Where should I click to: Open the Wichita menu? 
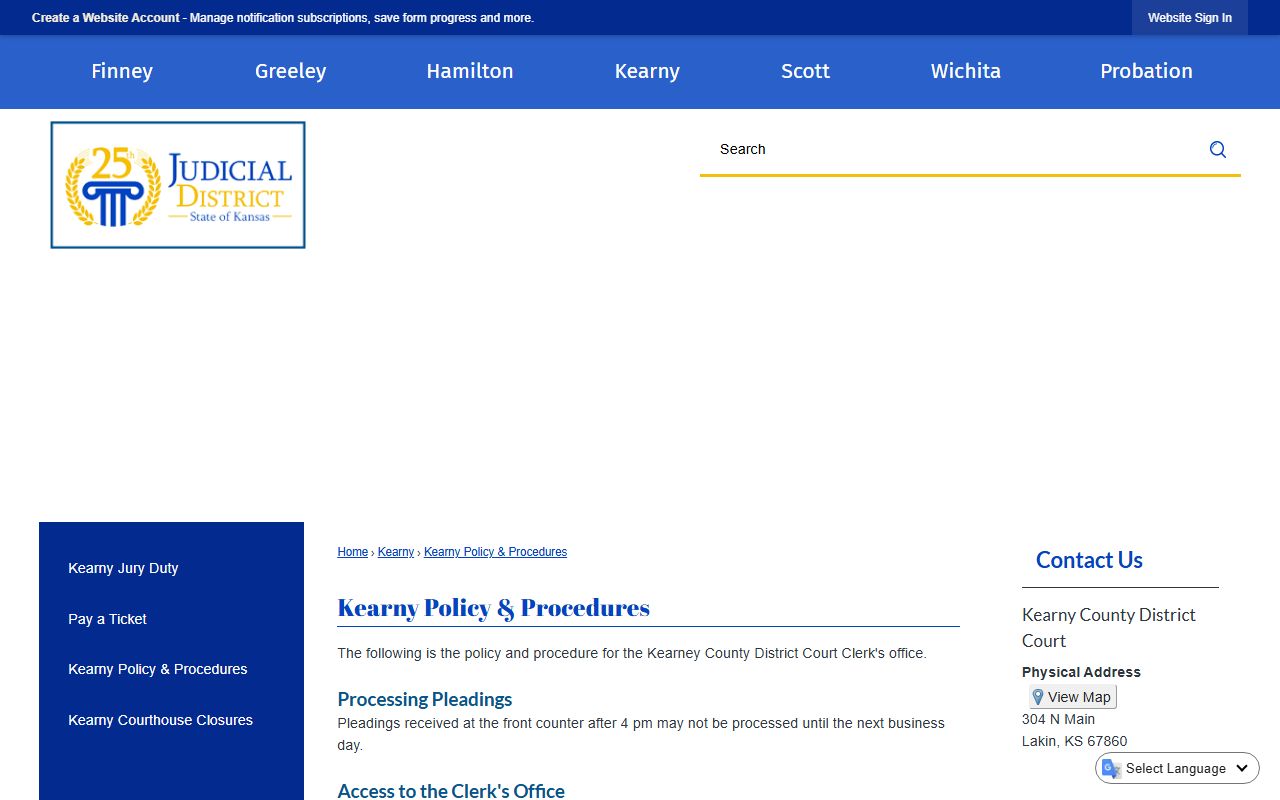(x=966, y=71)
